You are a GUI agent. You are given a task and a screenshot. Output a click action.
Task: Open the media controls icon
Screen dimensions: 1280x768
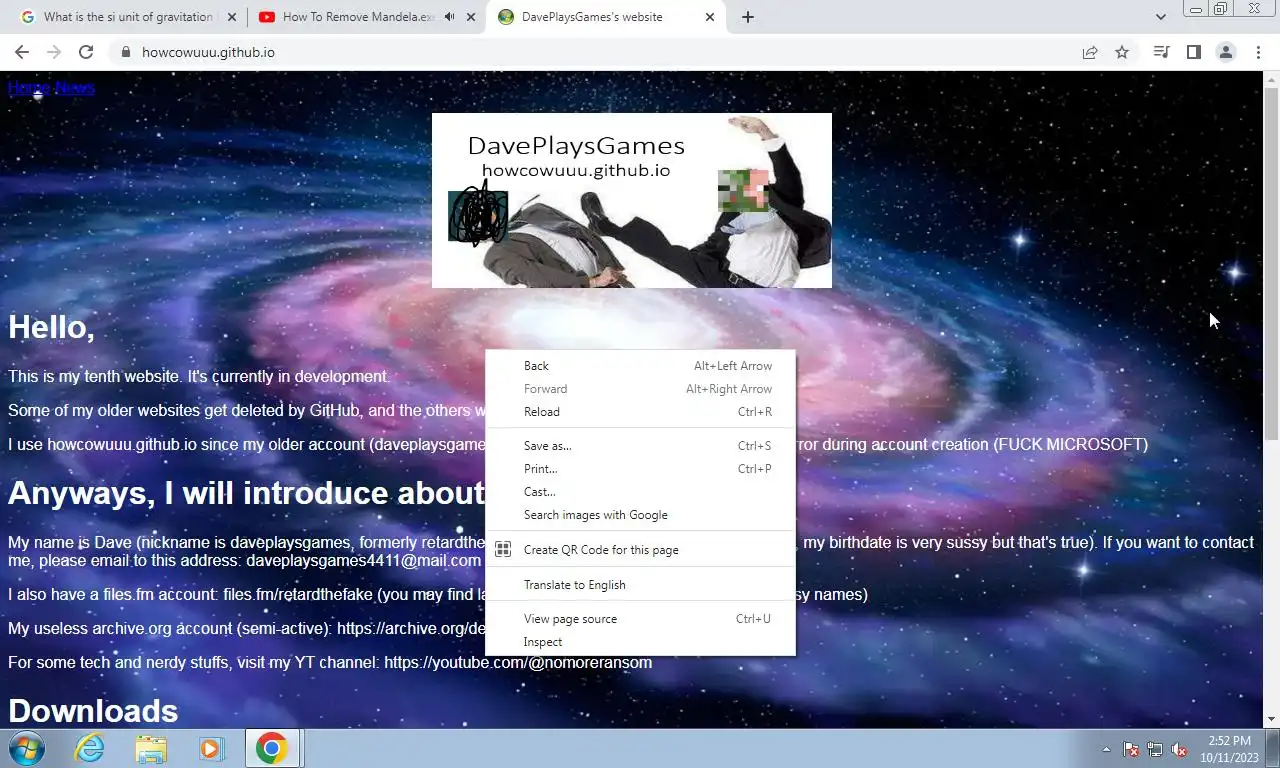1161,52
